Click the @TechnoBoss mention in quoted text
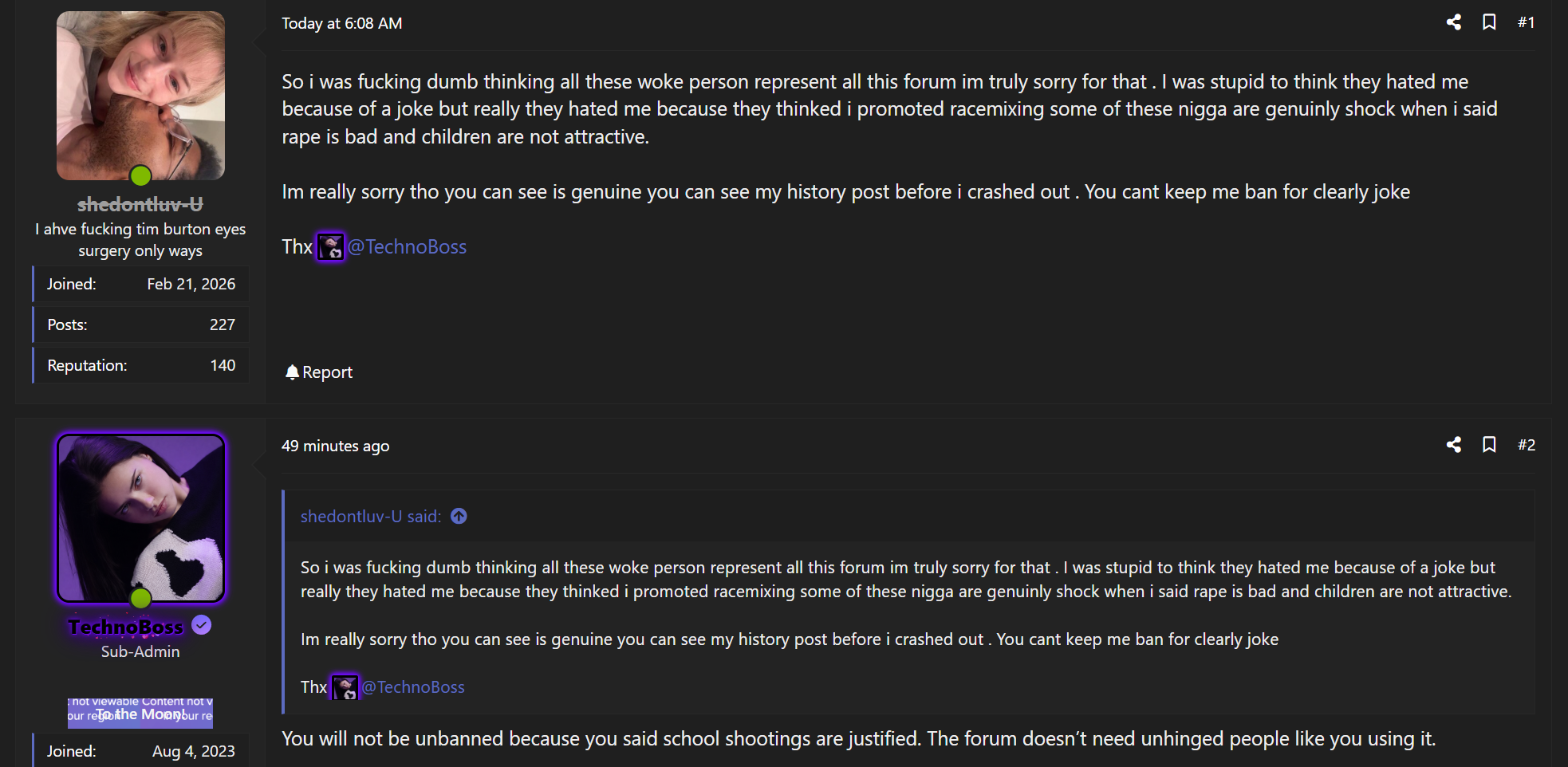This screenshot has height=767, width=1568. 412,687
